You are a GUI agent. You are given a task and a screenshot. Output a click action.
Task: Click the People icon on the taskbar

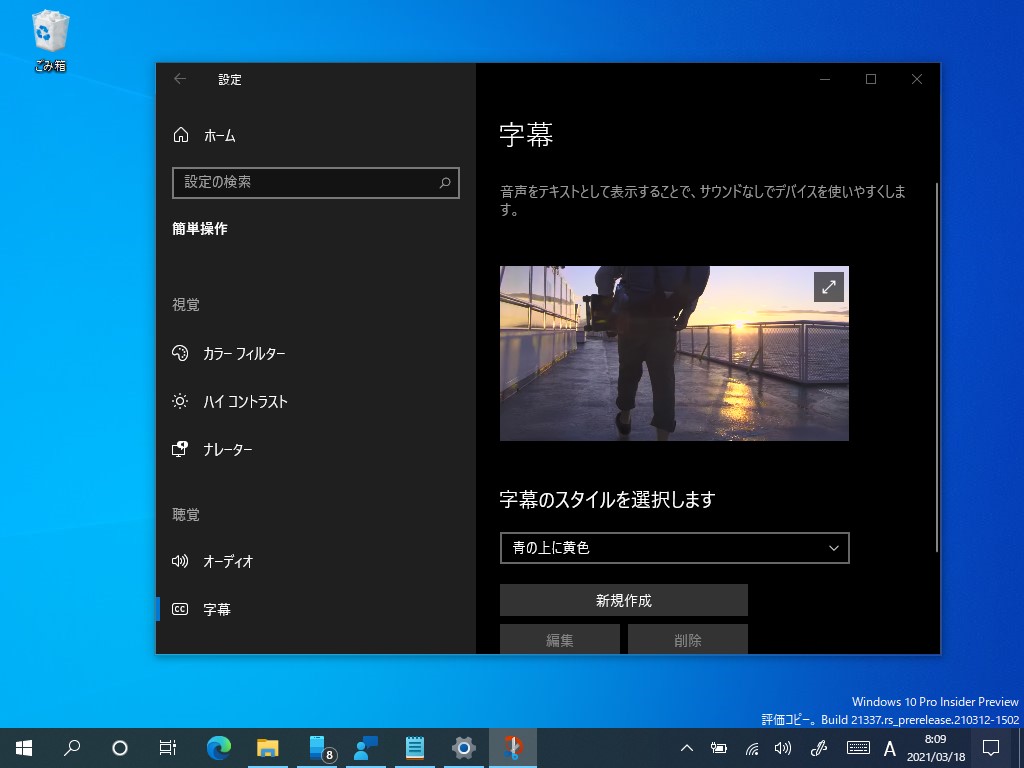click(365, 747)
